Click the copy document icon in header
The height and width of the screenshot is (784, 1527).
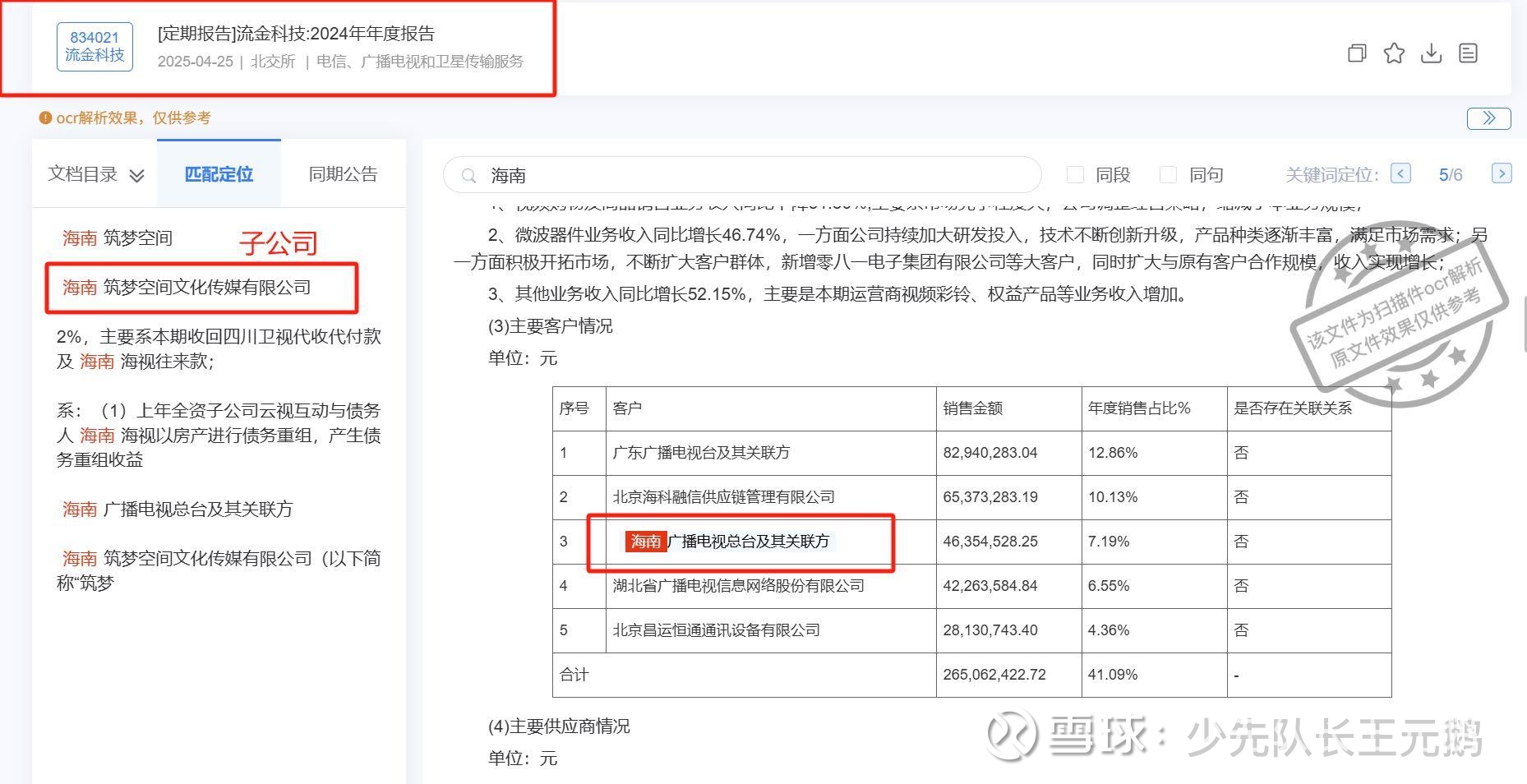click(1357, 53)
